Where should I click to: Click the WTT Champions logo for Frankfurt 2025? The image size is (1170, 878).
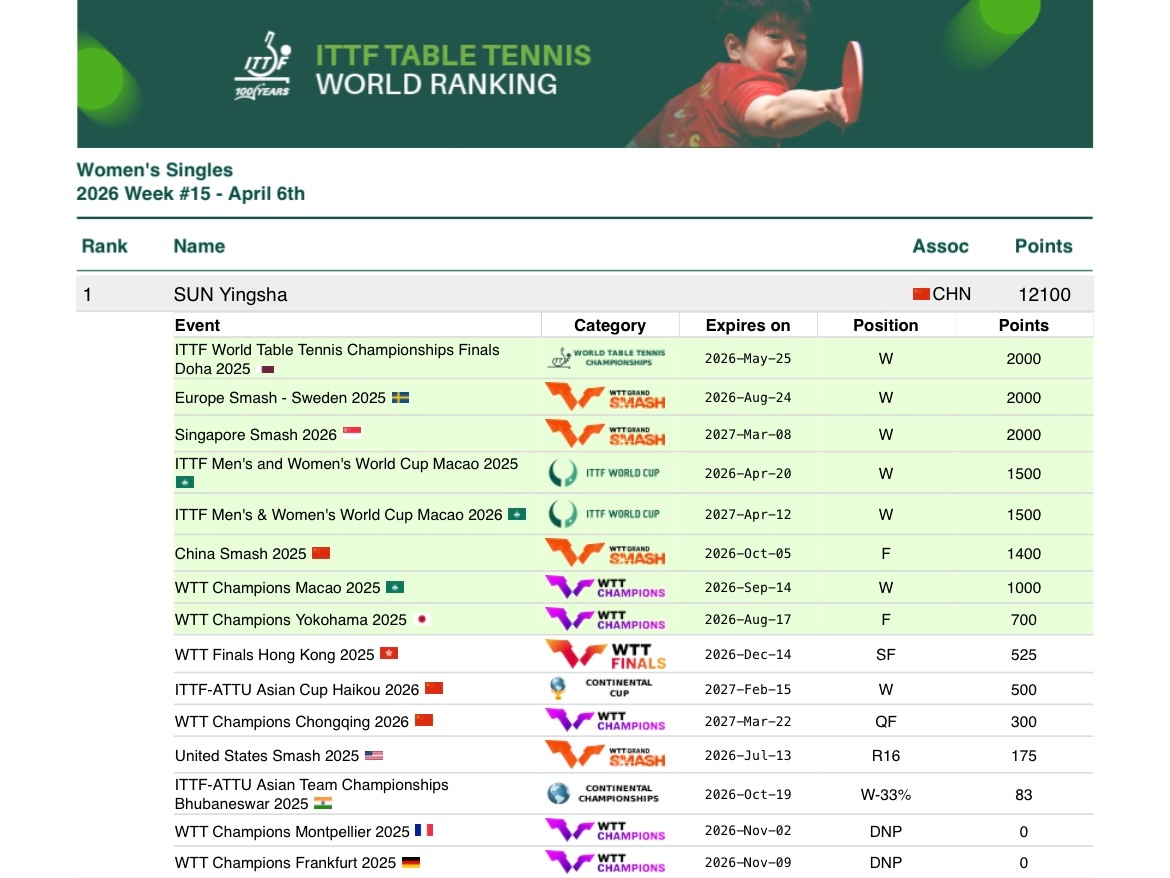pyautogui.click(x=605, y=862)
